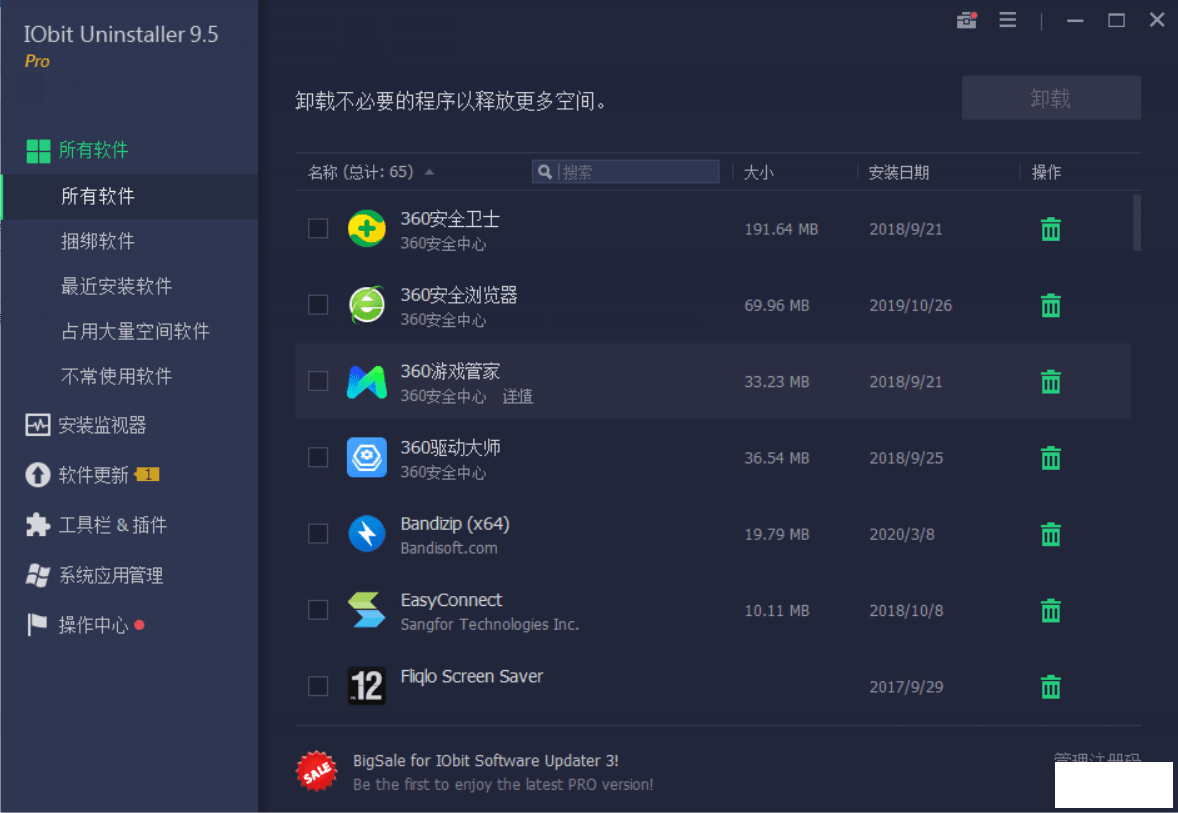Click the trash icon for 360安全浏览器

click(x=1050, y=305)
